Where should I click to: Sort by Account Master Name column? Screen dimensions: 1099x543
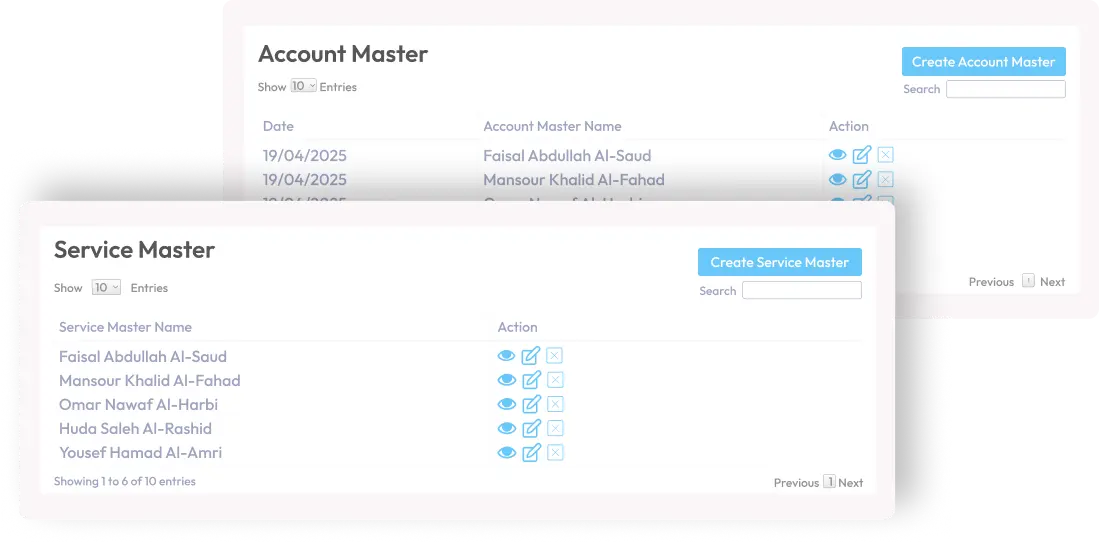[x=552, y=126]
